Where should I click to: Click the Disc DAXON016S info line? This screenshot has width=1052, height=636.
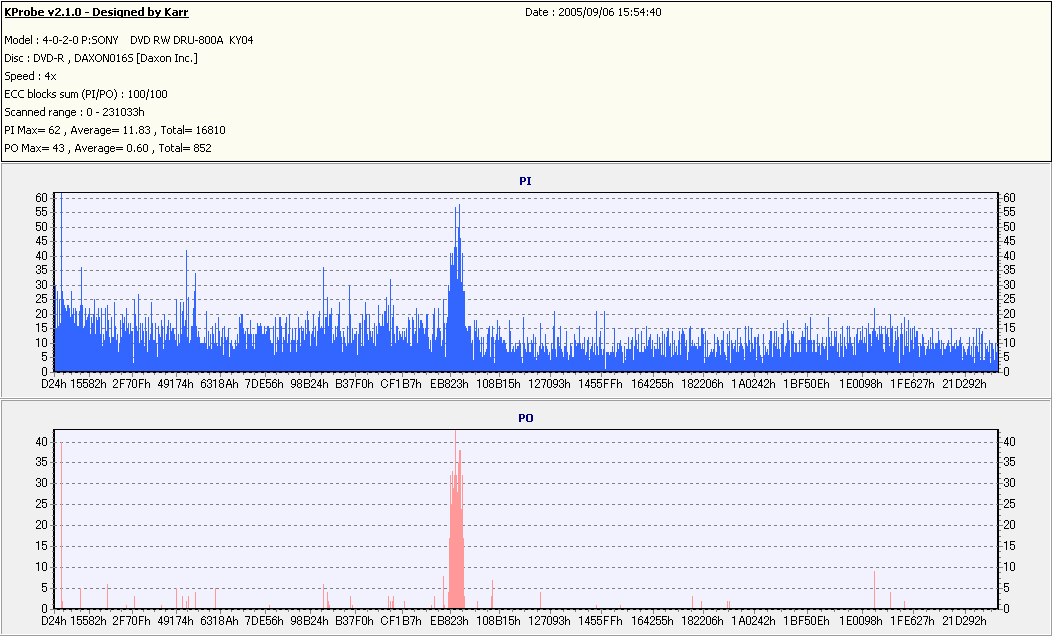click(x=101, y=58)
